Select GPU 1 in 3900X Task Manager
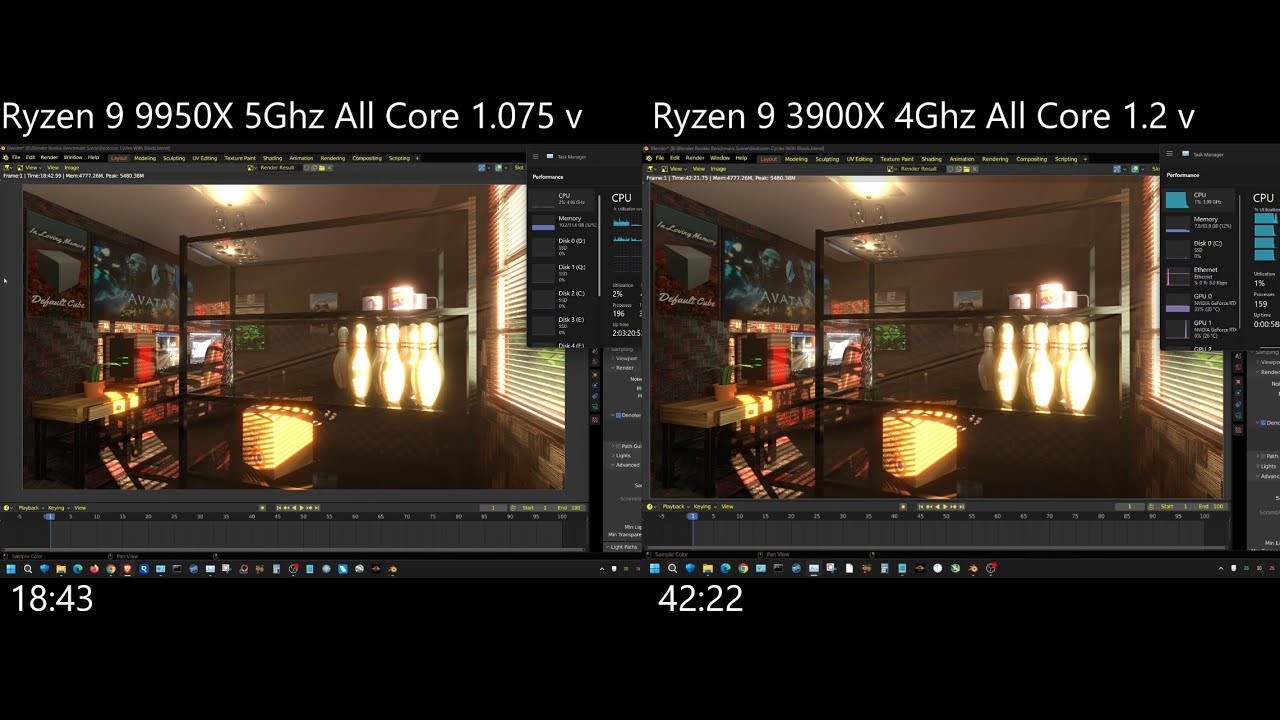Screen dimensions: 1280x720 [x=1199, y=330]
